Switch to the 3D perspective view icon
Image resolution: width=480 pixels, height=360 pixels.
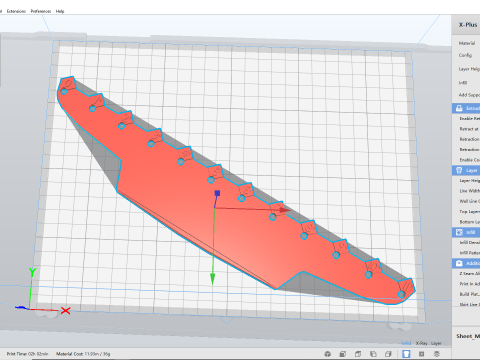pyautogui.click(x=328, y=354)
